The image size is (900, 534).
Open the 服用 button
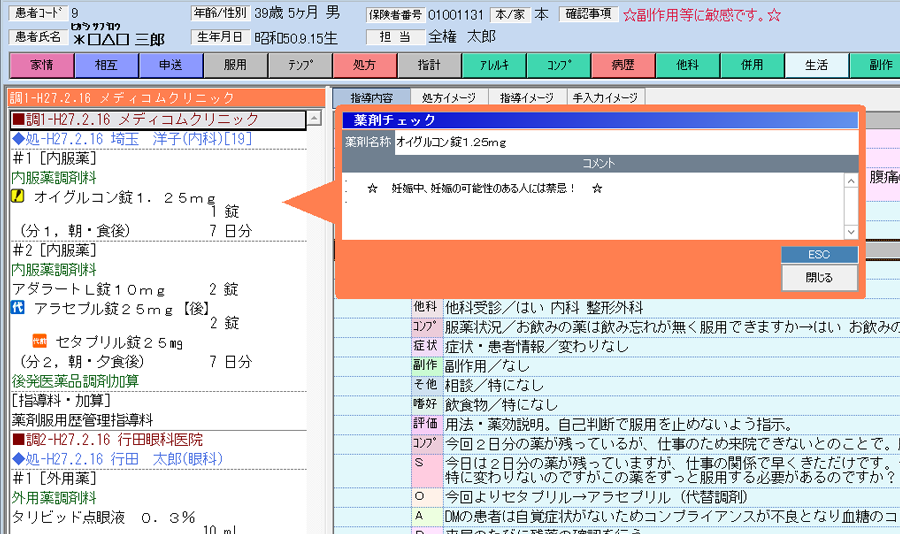(235, 65)
